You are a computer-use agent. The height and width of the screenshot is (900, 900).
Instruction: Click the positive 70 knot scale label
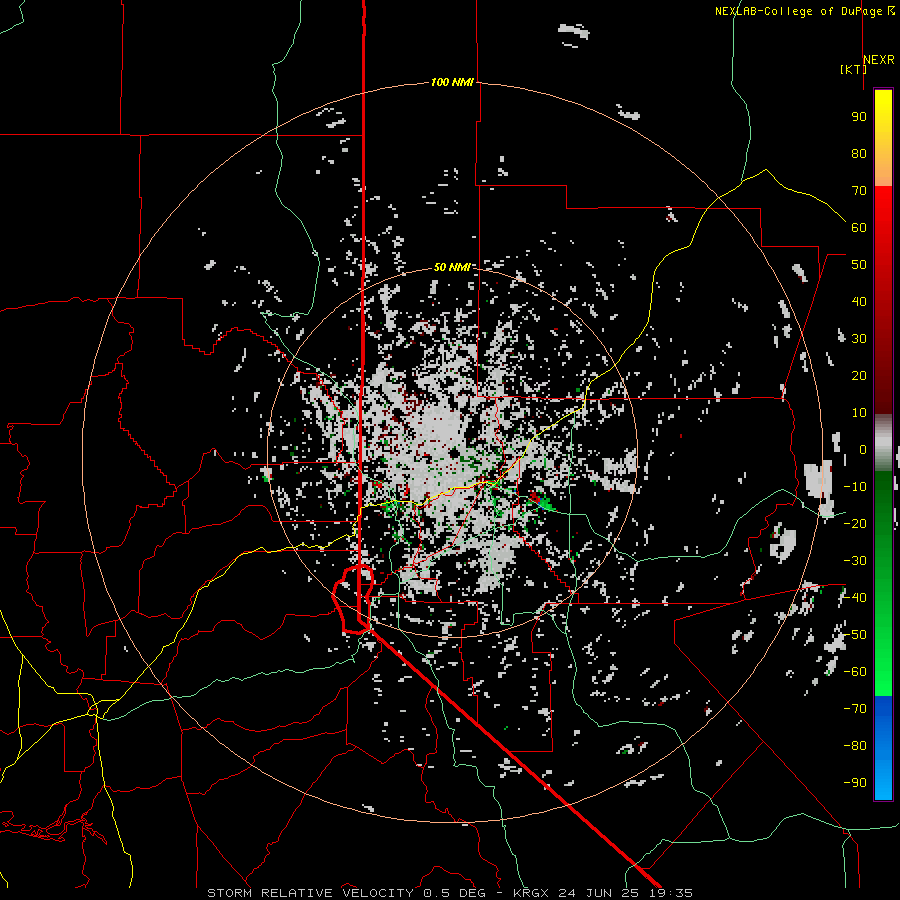[859, 191]
